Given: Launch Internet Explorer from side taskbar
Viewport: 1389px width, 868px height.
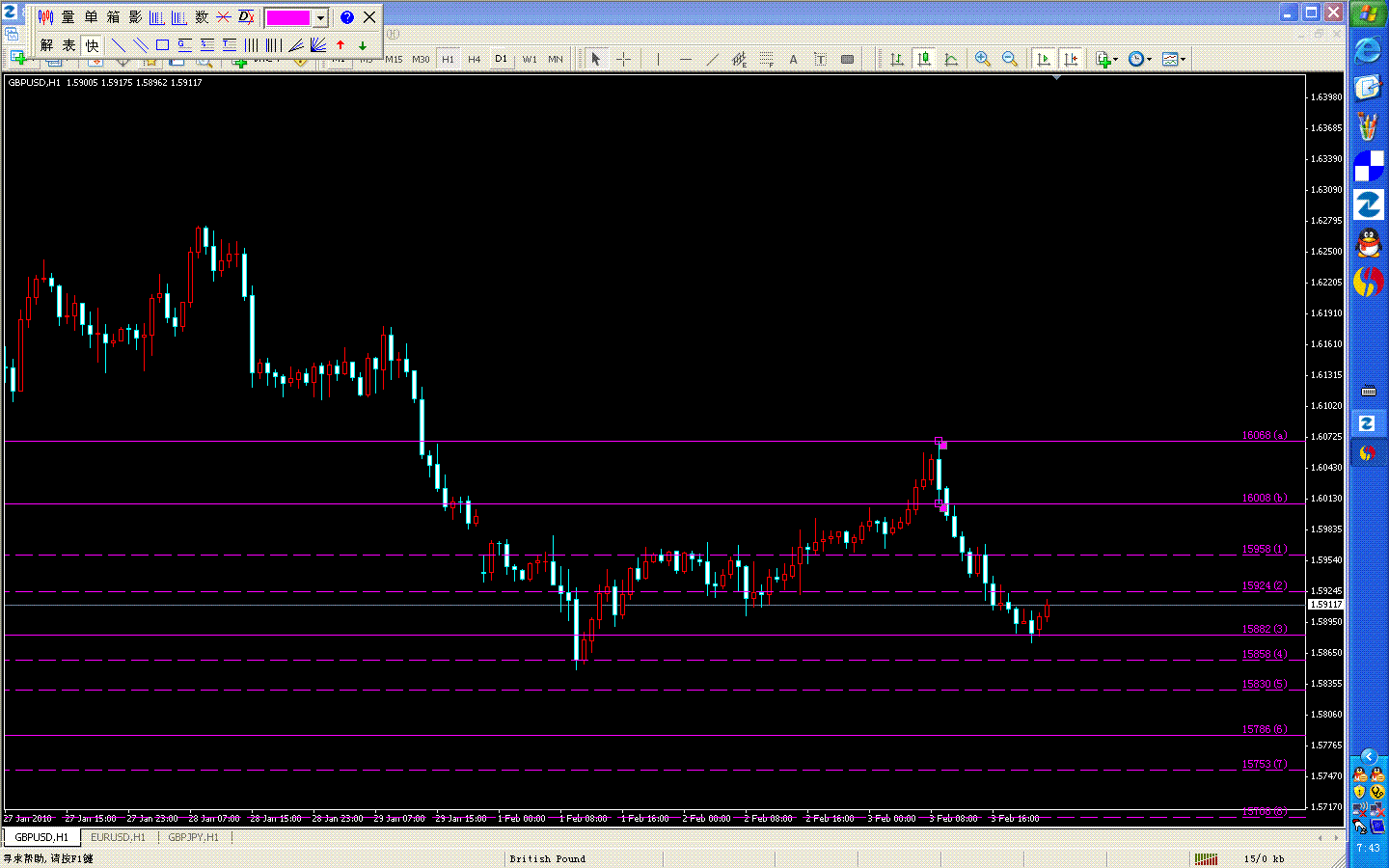Looking at the screenshot, I should (x=1368, y=50).
